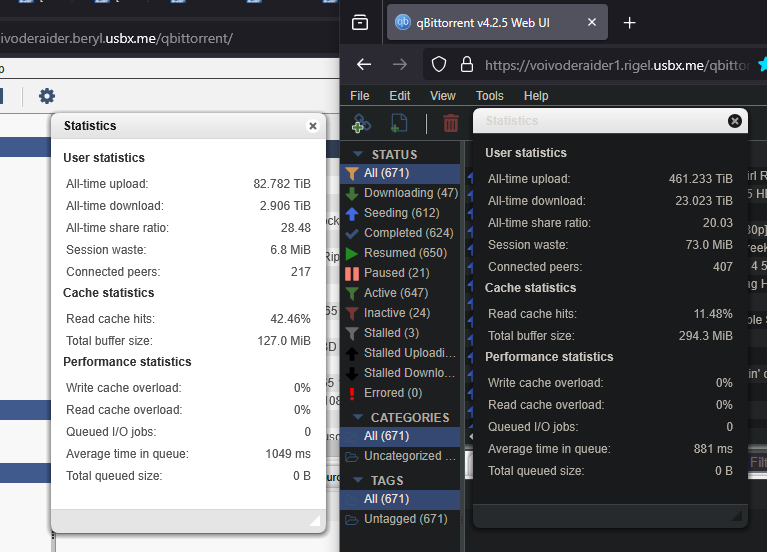Click resize handle of light Statistics dialog
The height and width of the screenshot is (552, 767).
pos(315,520)
